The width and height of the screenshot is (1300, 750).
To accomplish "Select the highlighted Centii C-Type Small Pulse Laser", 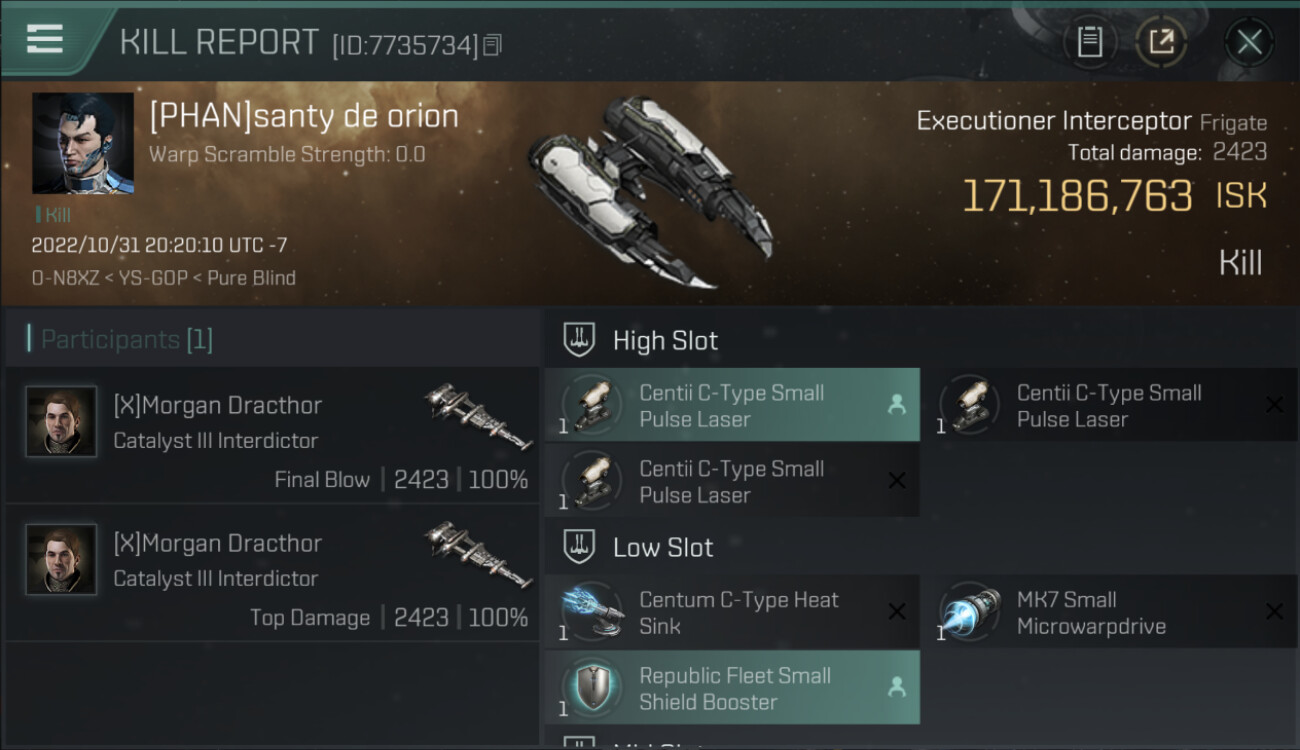I will tap(732, 405).
